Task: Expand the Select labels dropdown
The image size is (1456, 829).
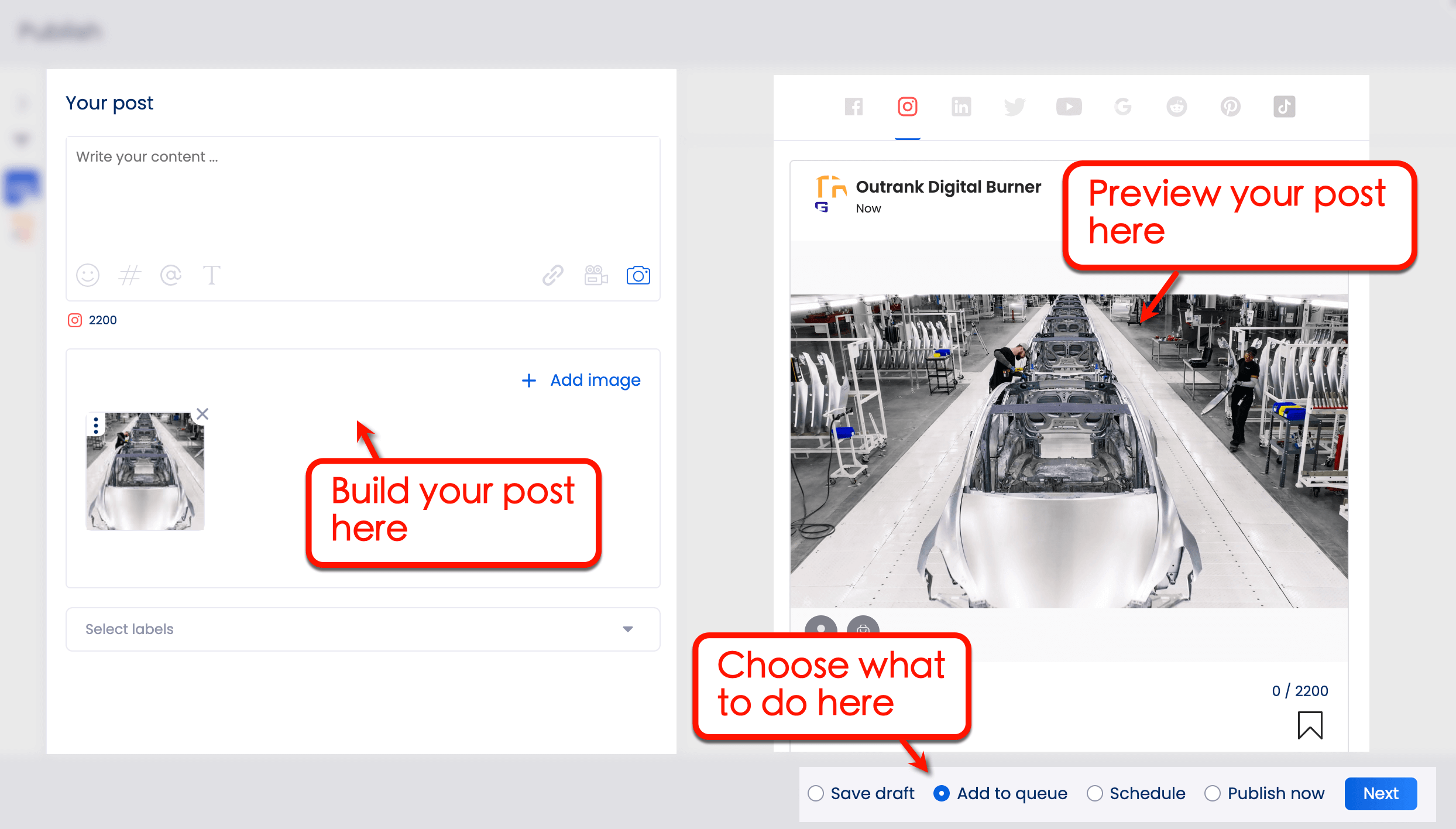Action: 627,629
